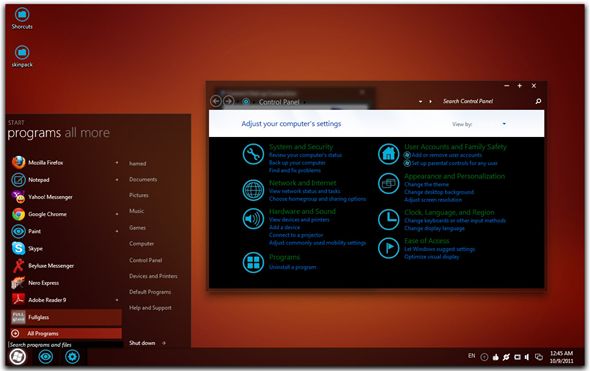The width and height of the screenshot is (590, 371).
Task: Click the Clock, Language, and Region icon
Action: coord(388,219)
